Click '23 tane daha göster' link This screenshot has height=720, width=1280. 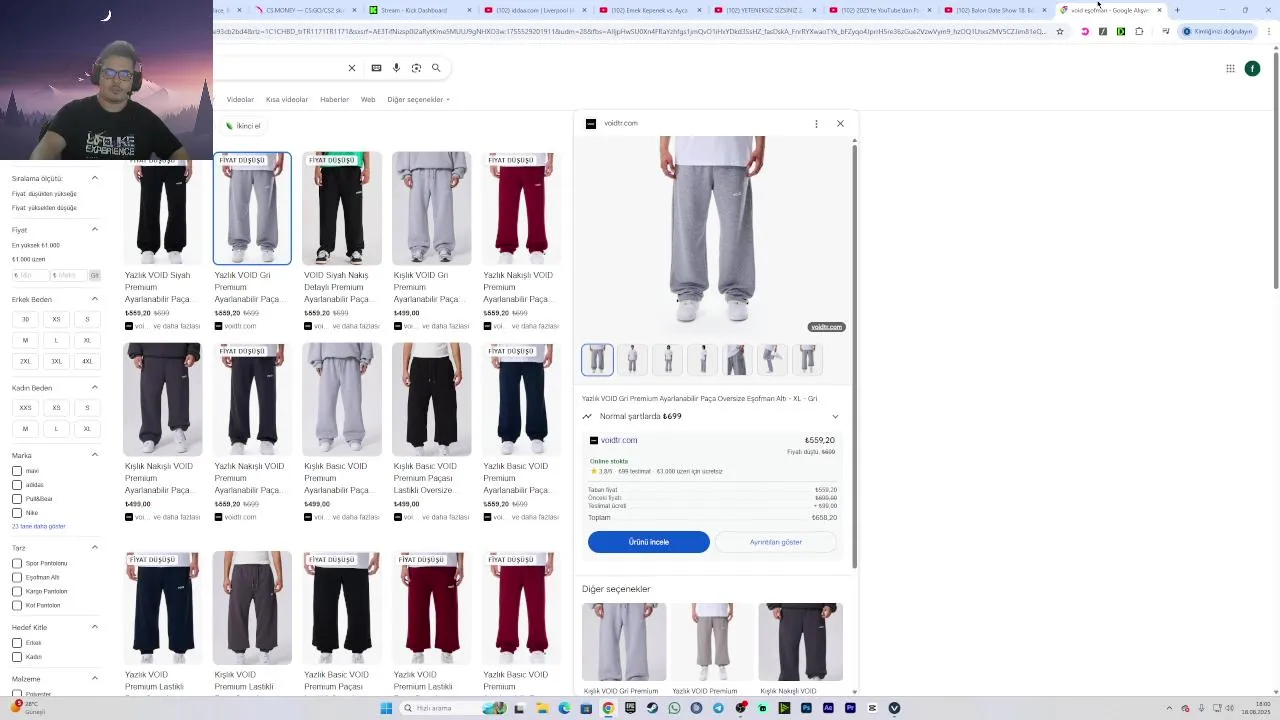[x=38, y=526]
